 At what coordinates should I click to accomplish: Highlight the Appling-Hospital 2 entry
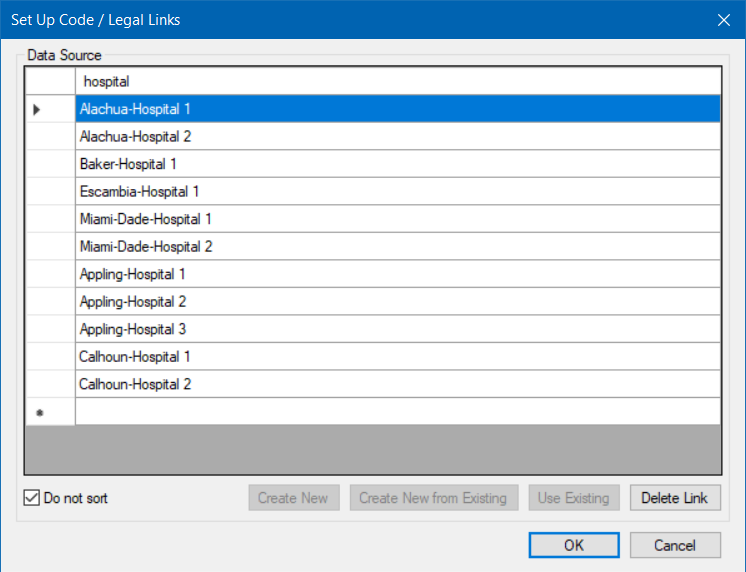[397, 301]
